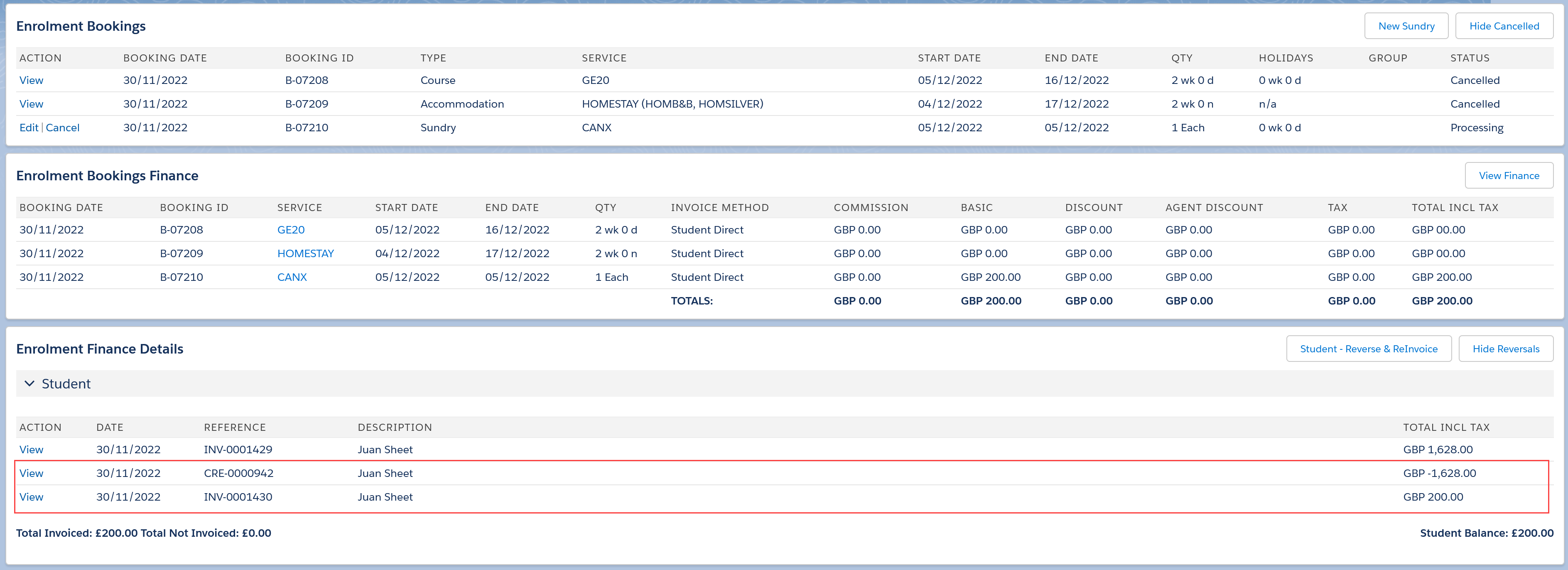Click TOTAL INCL TAX header in finance table
The width and height of the screenshot is (1568, 570).
click(1455, 208)
